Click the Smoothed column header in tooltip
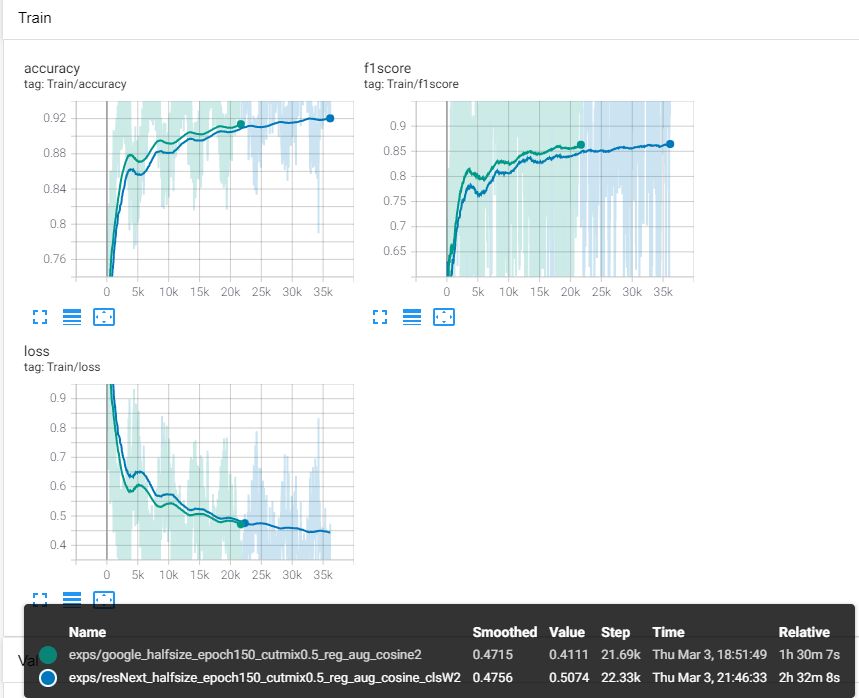The height and width of the screenshot is (698, 859). (x=505, y=632)
